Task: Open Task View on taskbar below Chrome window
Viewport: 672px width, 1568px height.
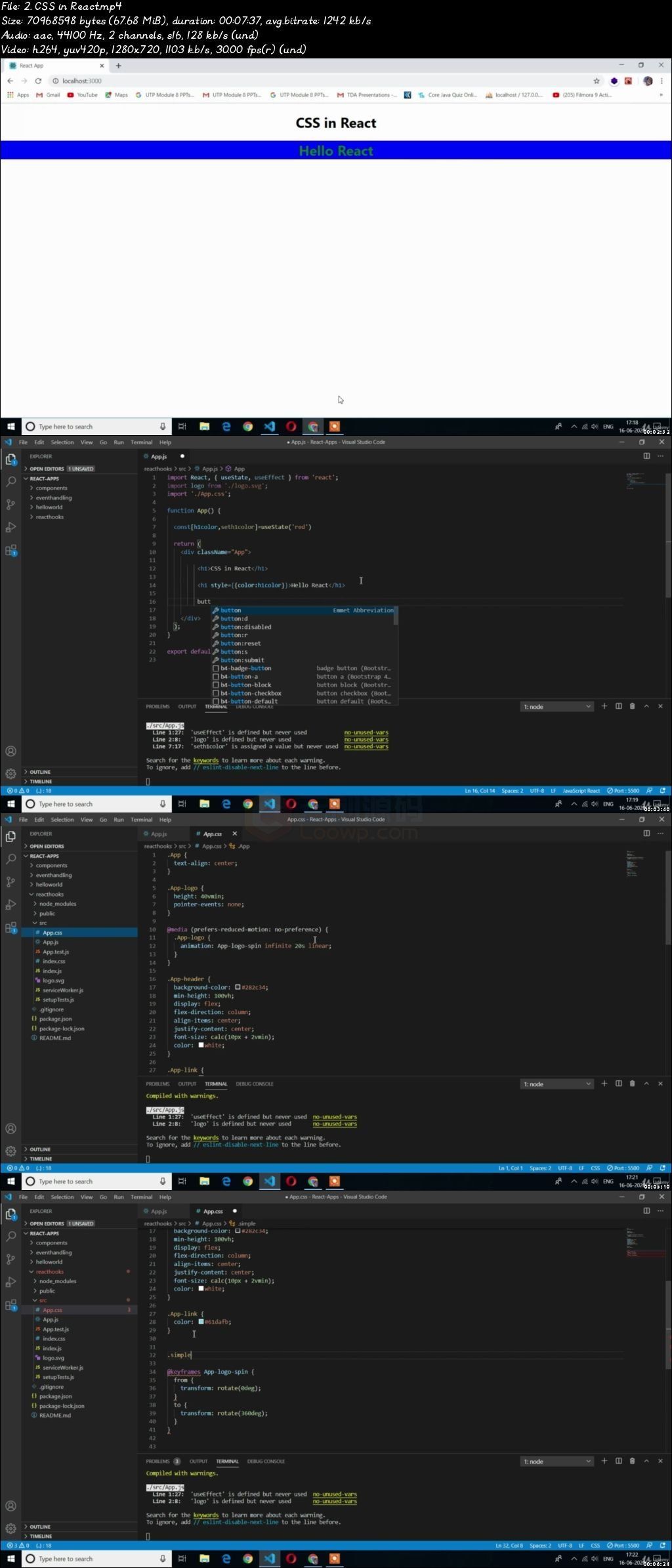Action: pos(182,427)
